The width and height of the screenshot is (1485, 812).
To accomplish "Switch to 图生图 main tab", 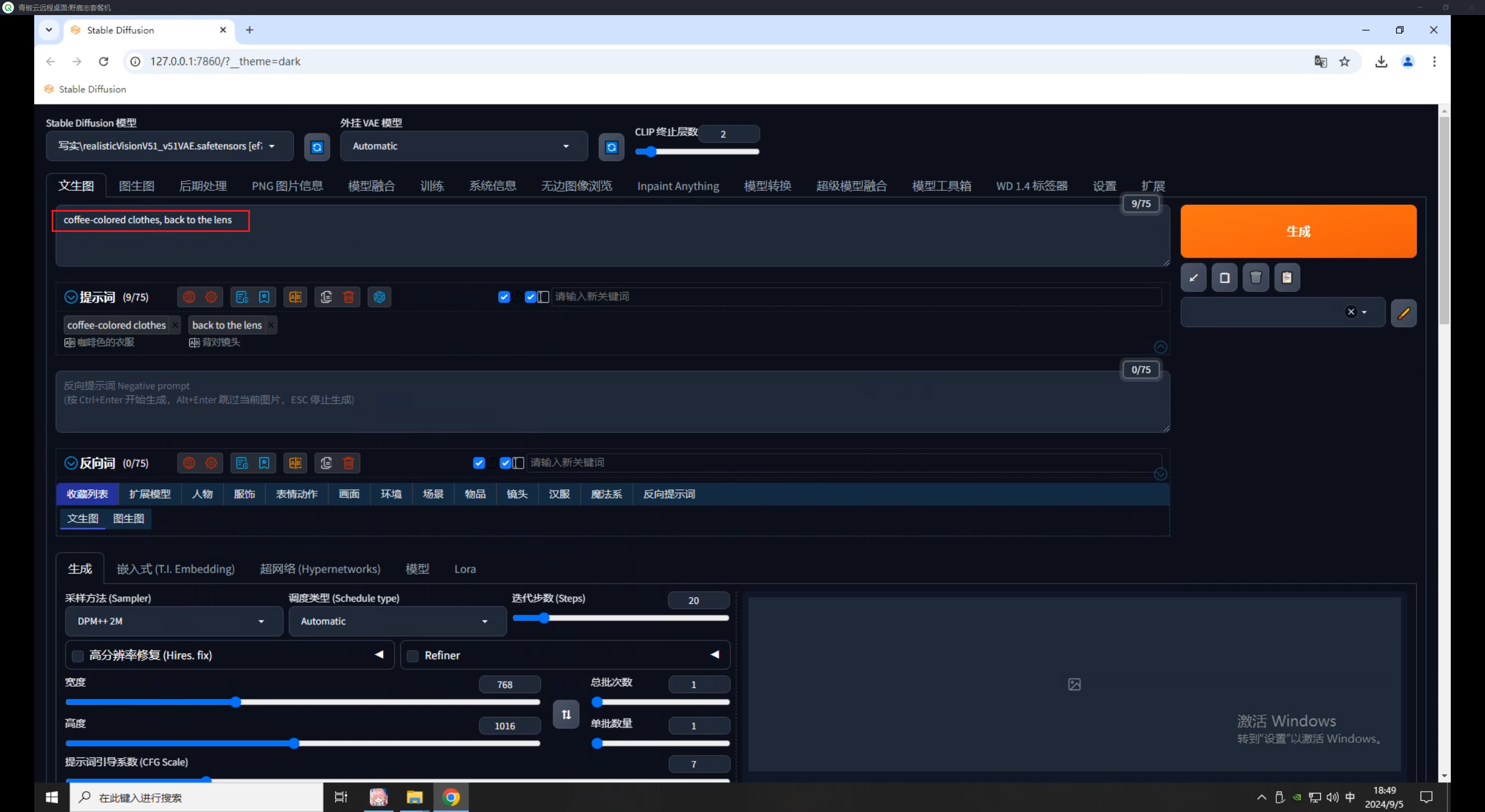I will (137, 186).
